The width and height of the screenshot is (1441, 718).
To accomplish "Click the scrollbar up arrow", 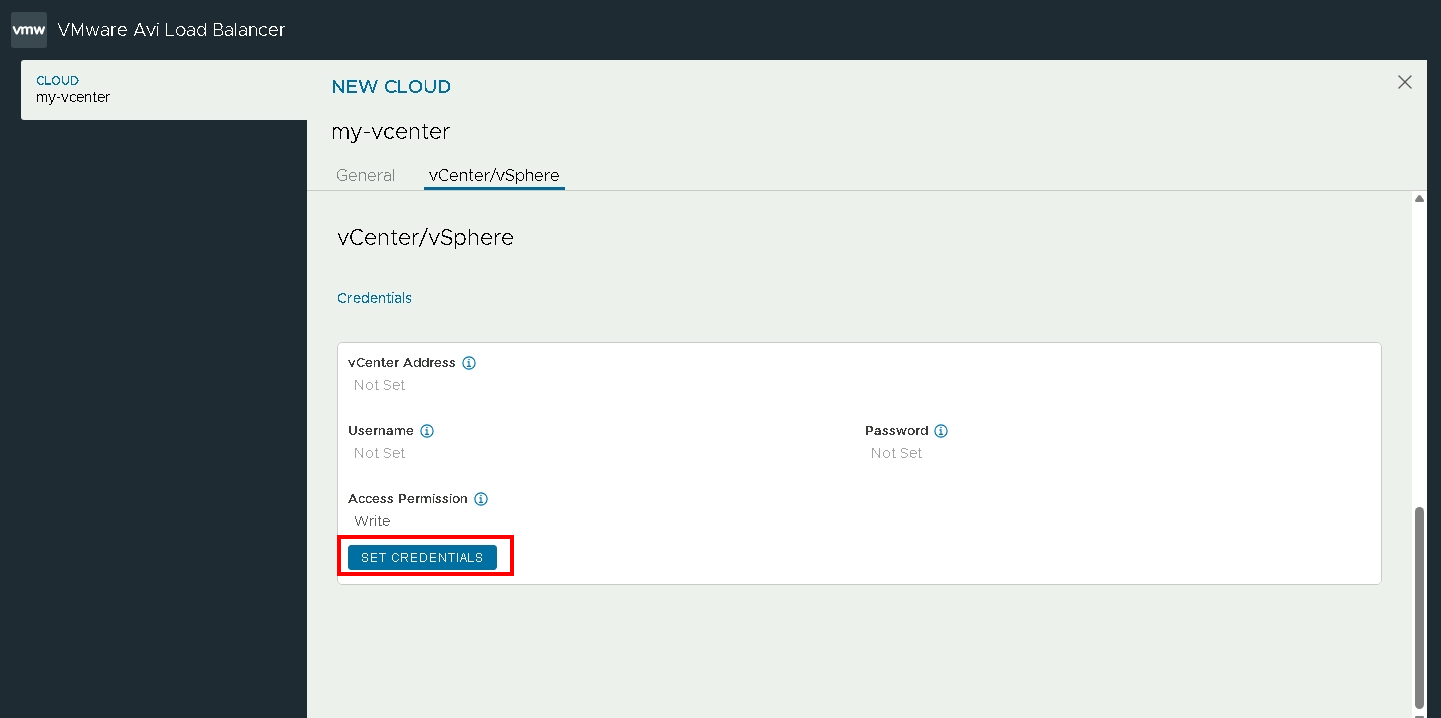I will [1419, 199].
